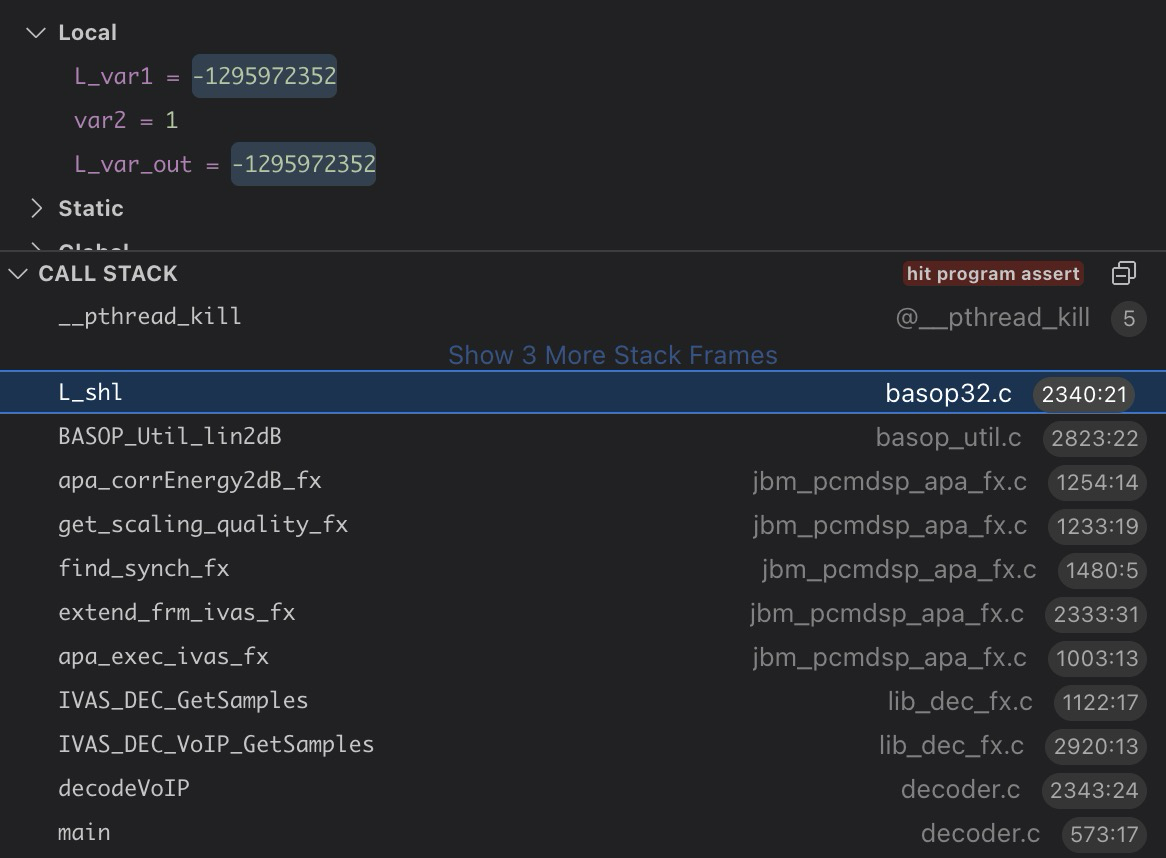This screenshot has height=858, width=1166.
Task: Click the hit program assert badge
Action: 993,274
